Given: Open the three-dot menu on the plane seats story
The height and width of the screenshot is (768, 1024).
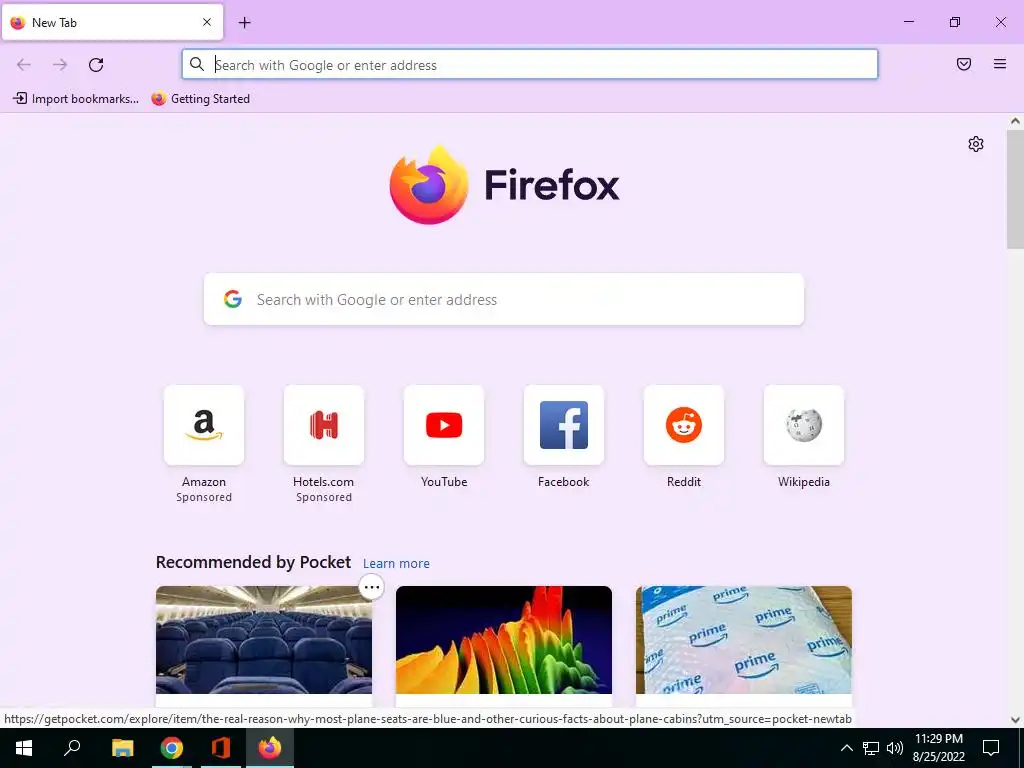Looking at the screenshot, I should coord(372,587).
